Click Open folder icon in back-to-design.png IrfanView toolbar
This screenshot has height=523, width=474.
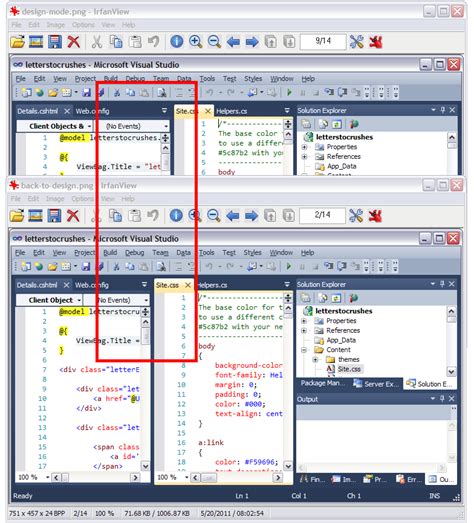(17, 216)
